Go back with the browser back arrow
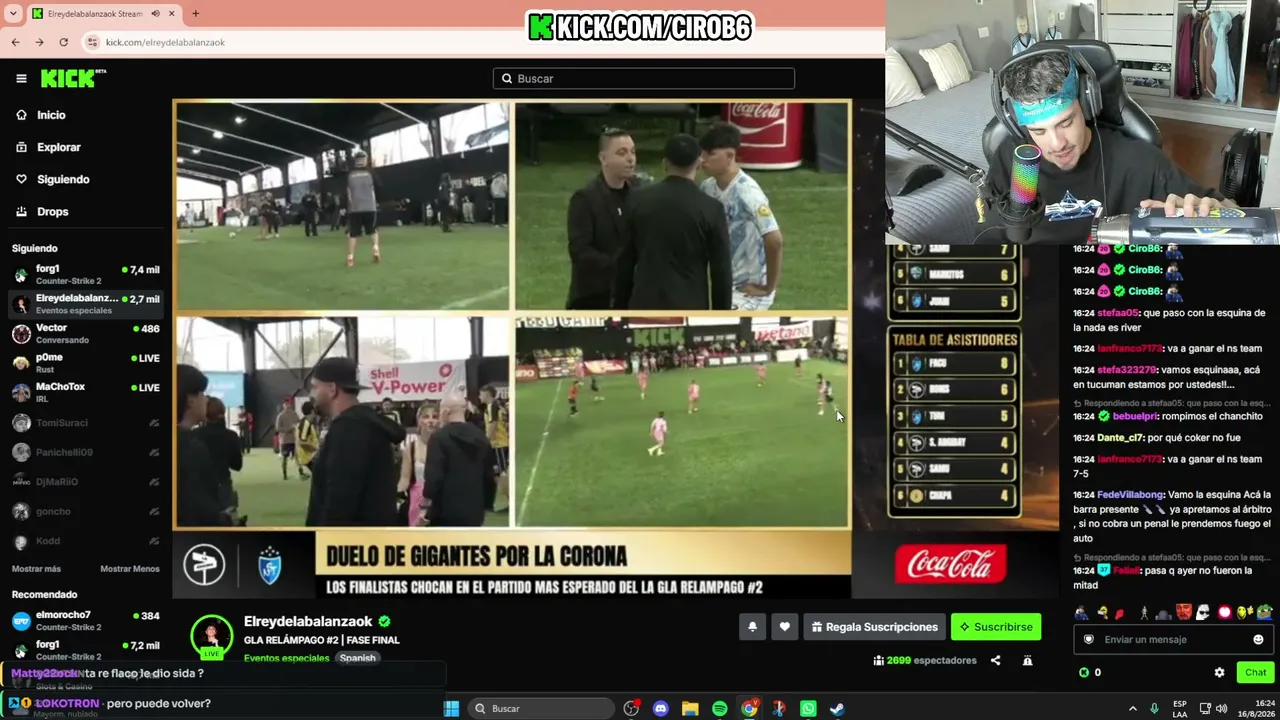Viewport: 1280px width, 720px height. tap(15, 42)
